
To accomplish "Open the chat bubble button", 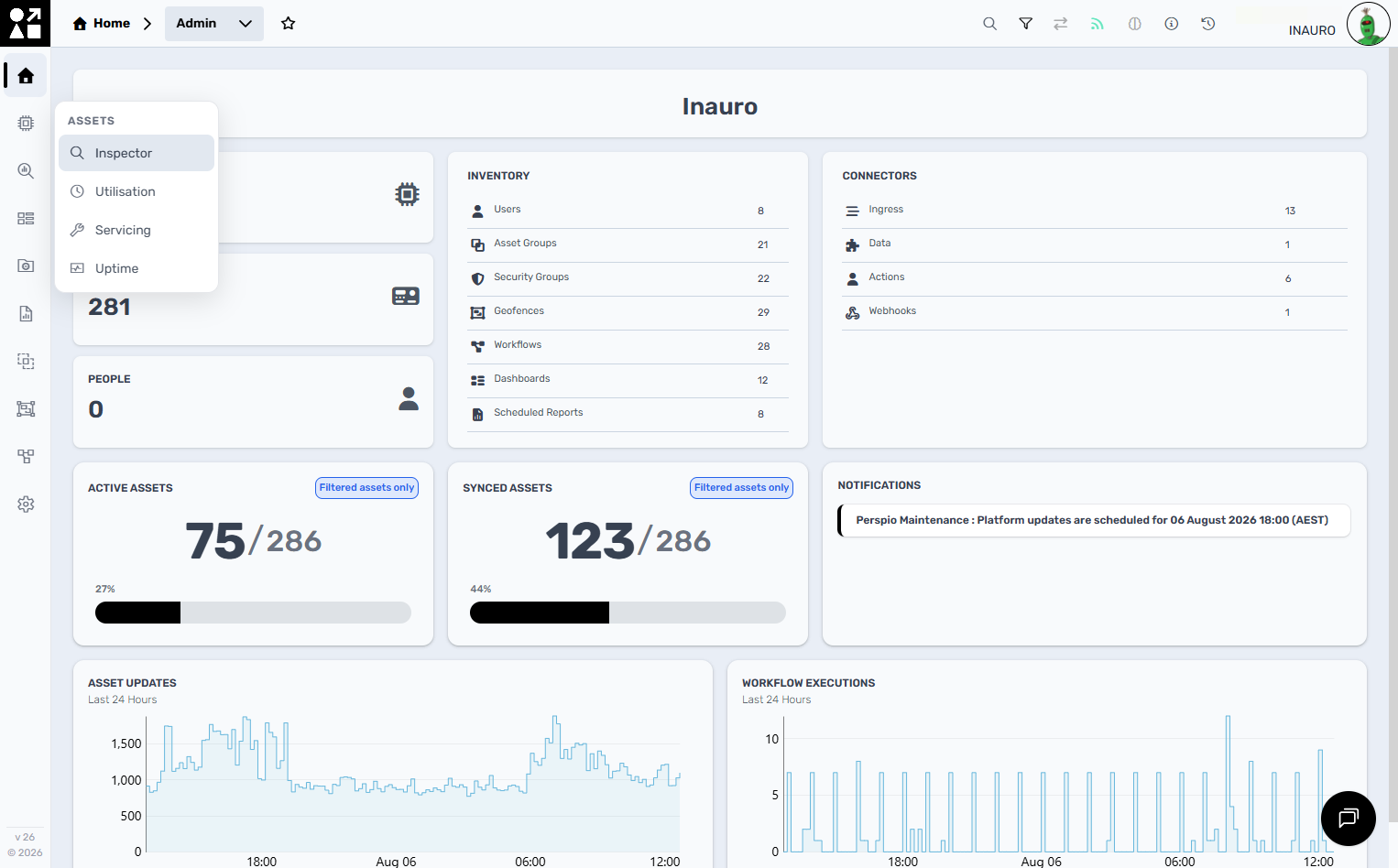I will 1348,818.
